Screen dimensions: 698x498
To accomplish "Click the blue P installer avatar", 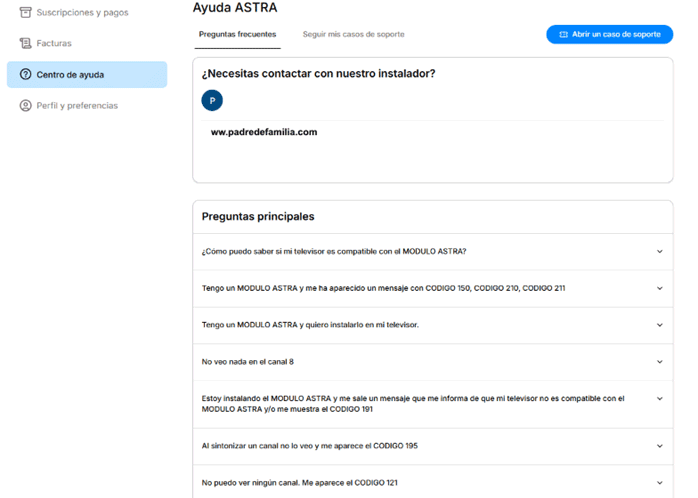I will (x=211, y=101).
